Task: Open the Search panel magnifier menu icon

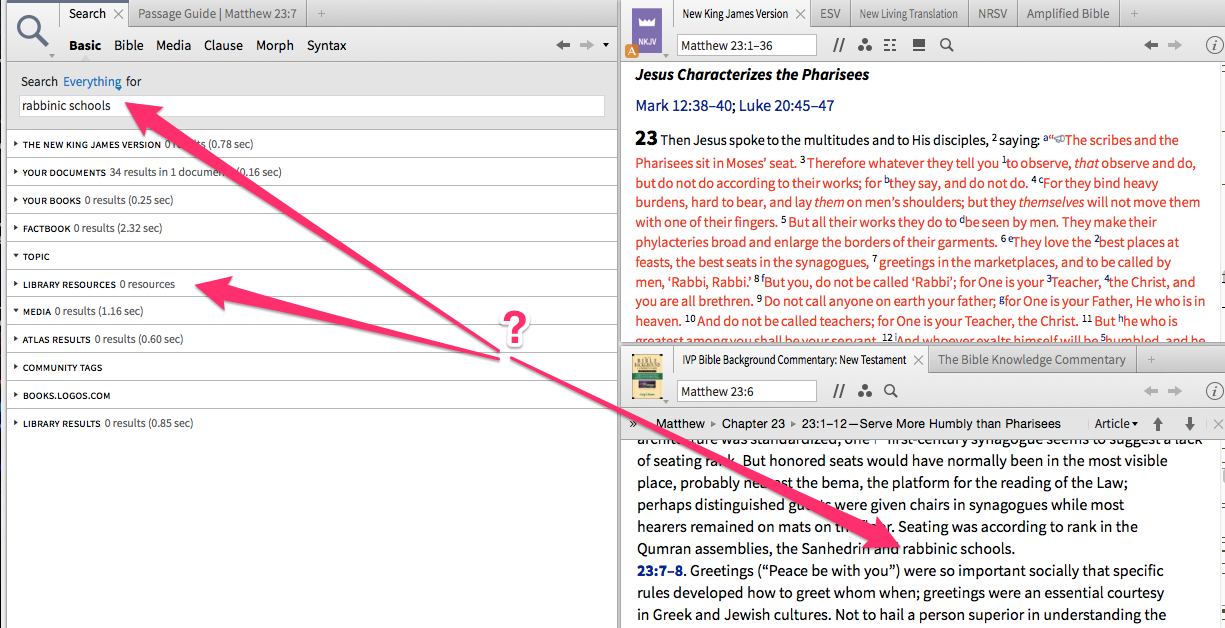Action: (x=33, y=33)
